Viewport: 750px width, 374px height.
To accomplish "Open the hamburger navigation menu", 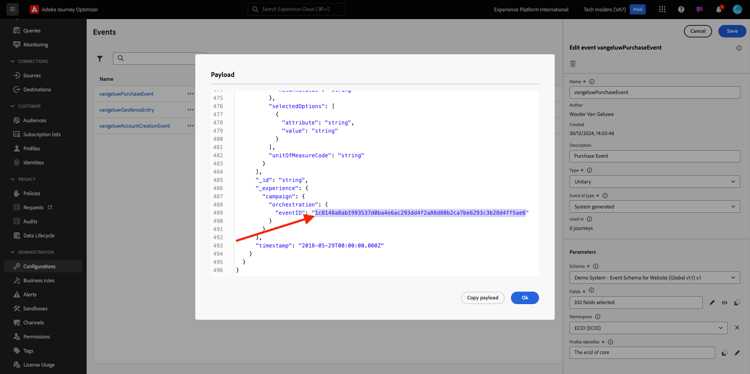I will tap(12, 9).
